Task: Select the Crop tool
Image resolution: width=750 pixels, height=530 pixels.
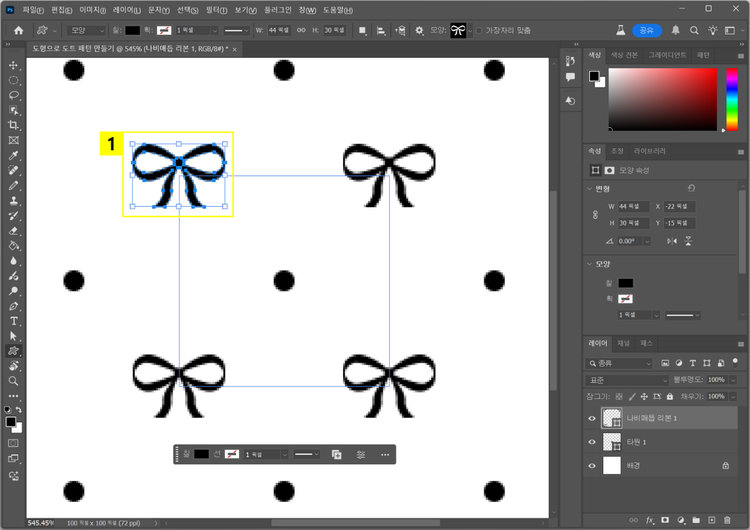Action: pos(14,125)
